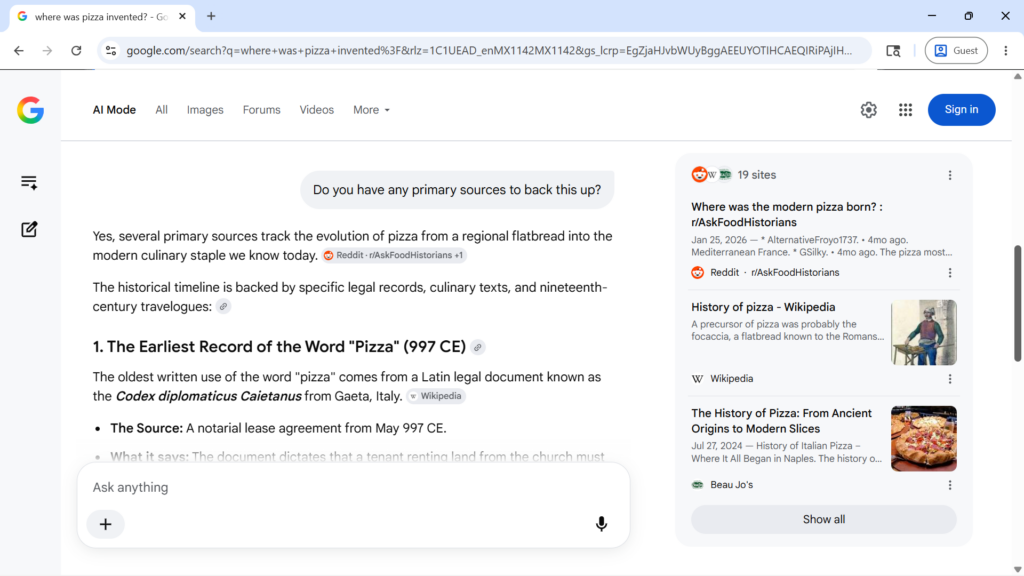Click the Wikipedia source label under result
The width and height of the screenshot is (1024, 576).
(x=731, y=379)
